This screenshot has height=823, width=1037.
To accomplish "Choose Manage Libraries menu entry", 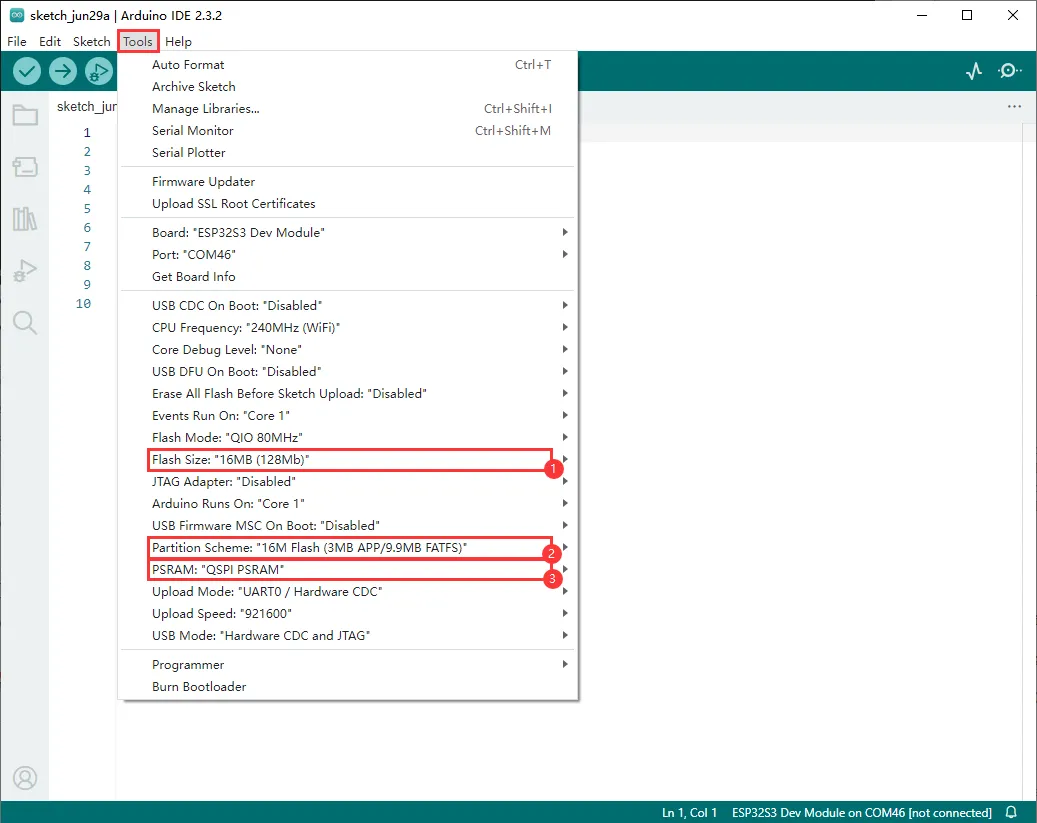I will click(205, 109).
